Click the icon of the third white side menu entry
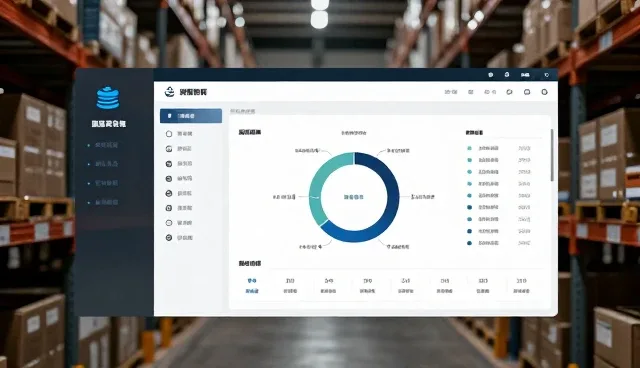The height and width of the screenshot is (368, 640). [x=169, y=149]
